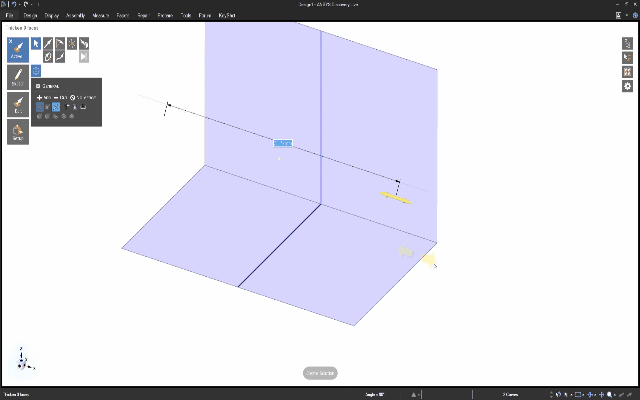Open the quick access toolbar customize dropdown
Image resolution: width=640 pixels, height=400 pixels.
[39, 4]
